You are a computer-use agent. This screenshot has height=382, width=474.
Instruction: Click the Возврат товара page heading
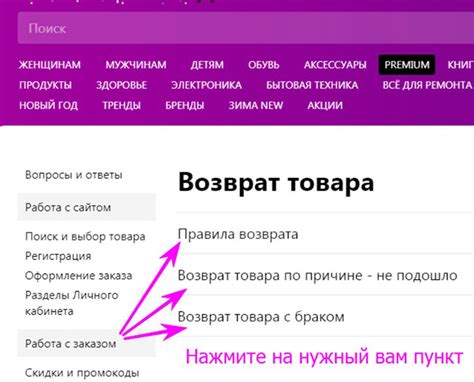[x=276, y=182]
